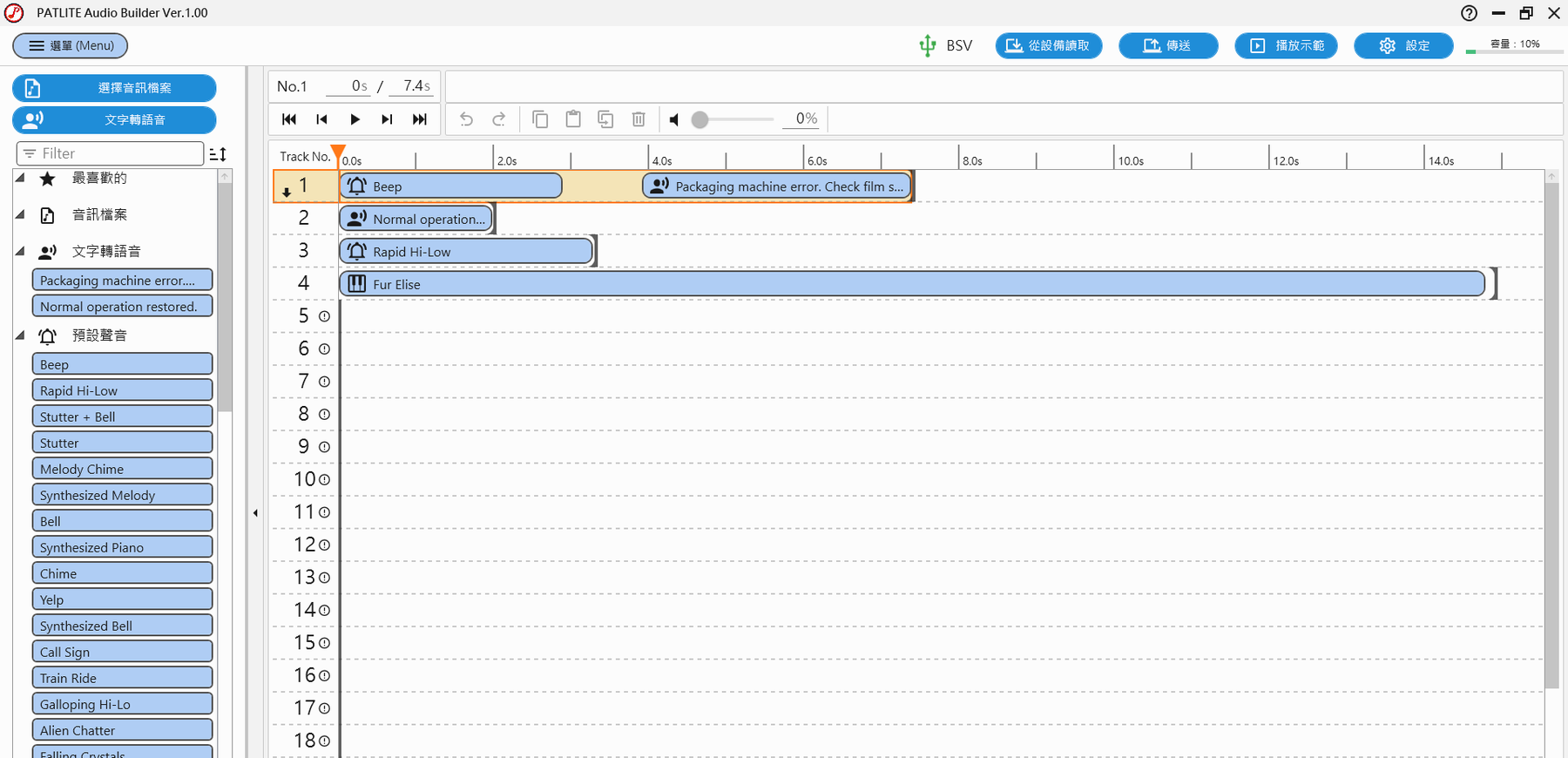Open the 選單 (Menu) button
This screenshot has height=758, width=1568.
tap(70, 45)
